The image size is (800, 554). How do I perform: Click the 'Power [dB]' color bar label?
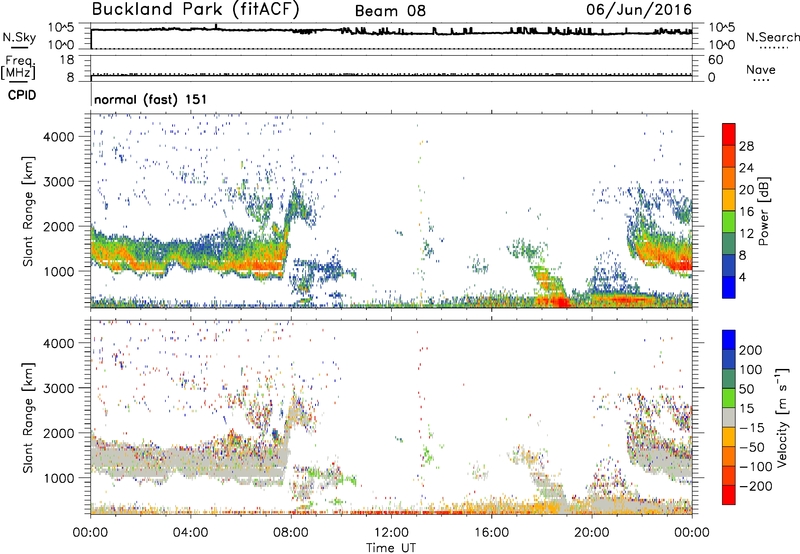pyautogui.click(x=764, y=211)
